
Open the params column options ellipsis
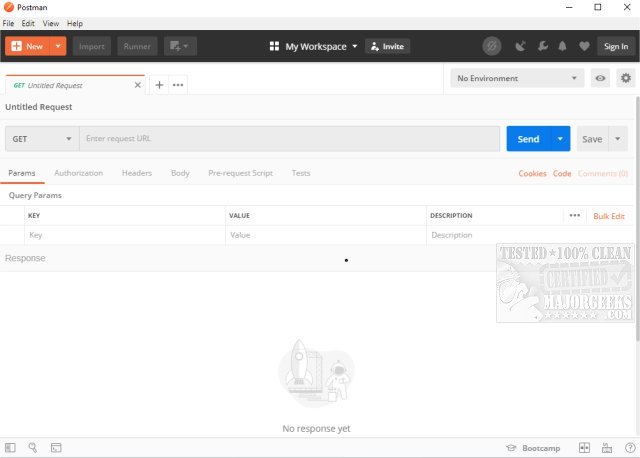[x=575, y=216]
